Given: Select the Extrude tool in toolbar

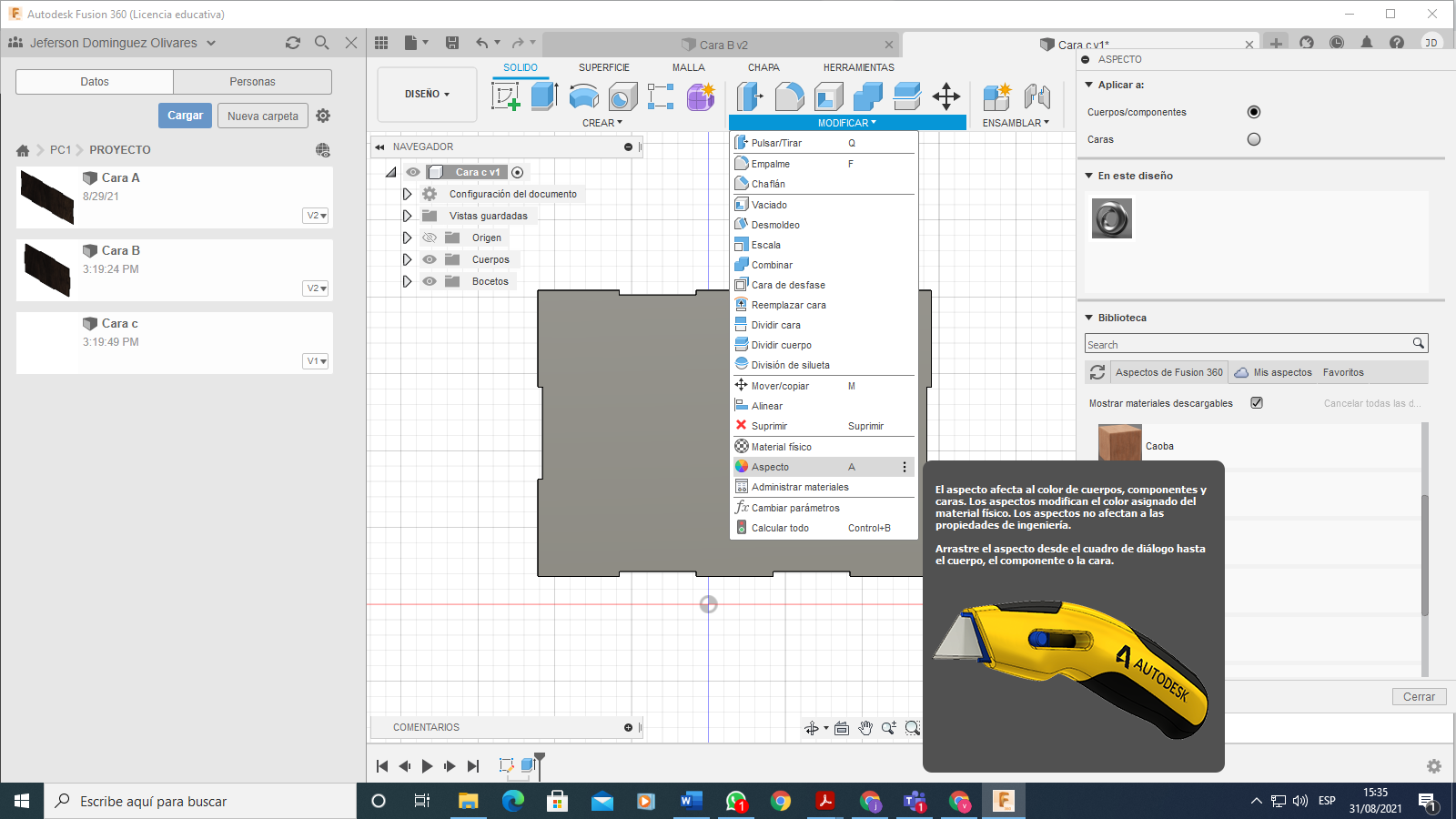Looking at the screenshot, I should [x=544, y=96].
